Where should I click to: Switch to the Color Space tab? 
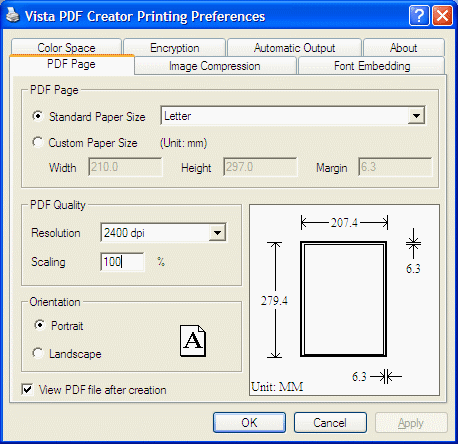pyautogui.click(x=66, y=47)
